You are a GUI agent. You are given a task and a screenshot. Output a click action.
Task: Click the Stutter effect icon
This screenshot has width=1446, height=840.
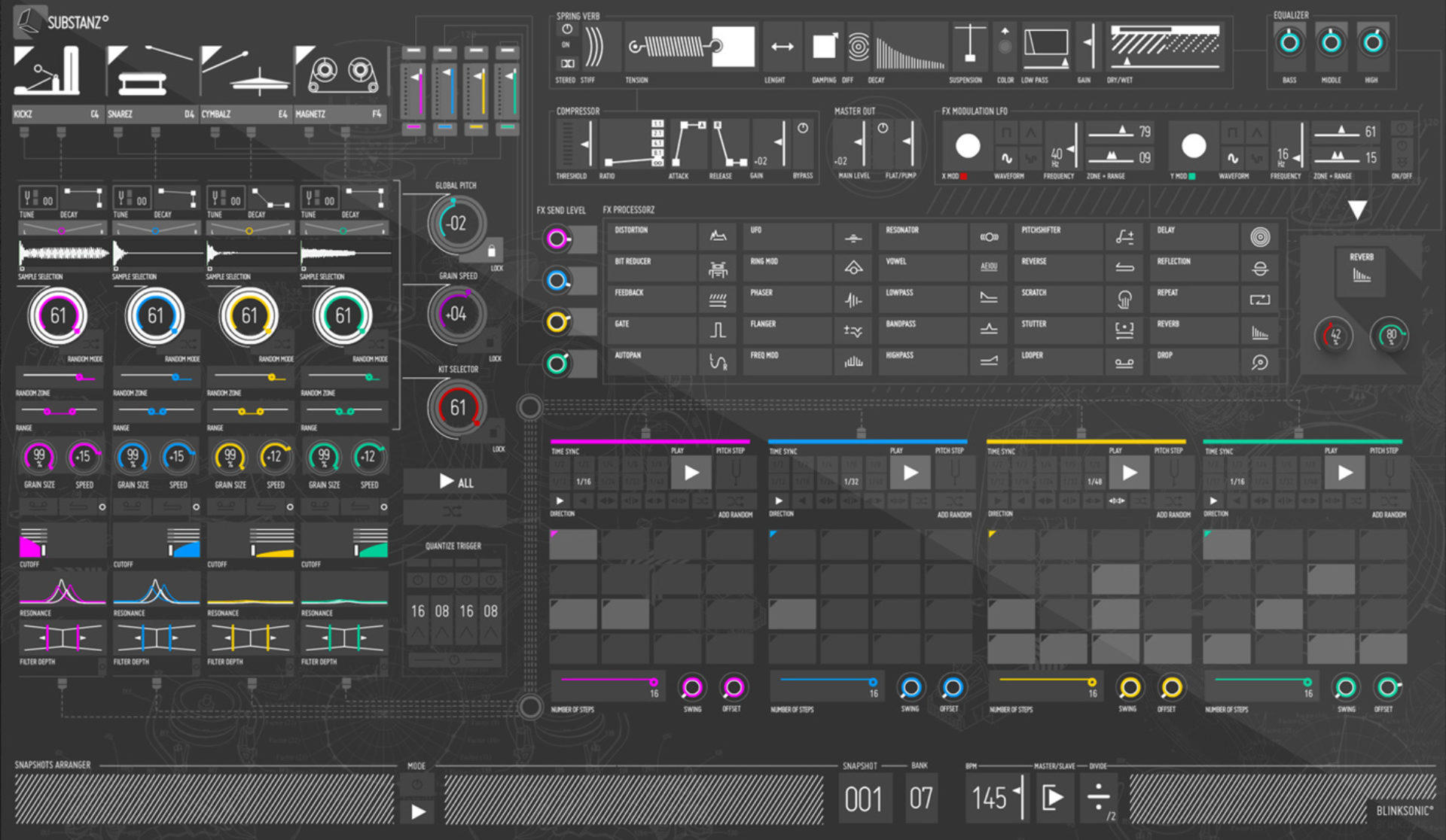click(1124, 330)
